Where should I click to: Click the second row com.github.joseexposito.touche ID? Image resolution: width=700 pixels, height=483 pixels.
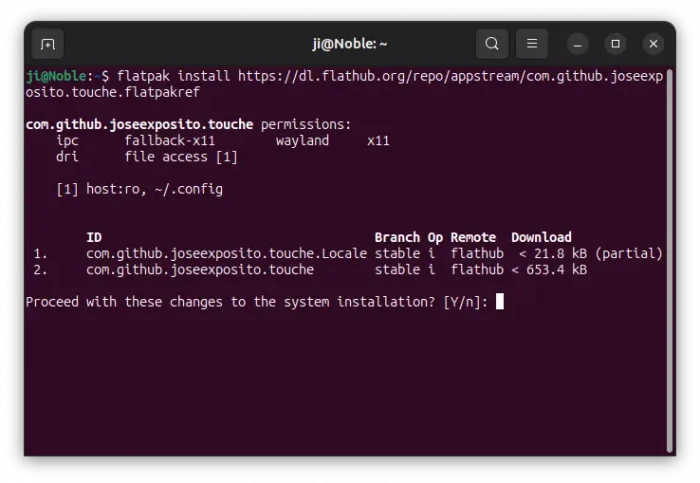pyautogui.click(x=199, y=269)
